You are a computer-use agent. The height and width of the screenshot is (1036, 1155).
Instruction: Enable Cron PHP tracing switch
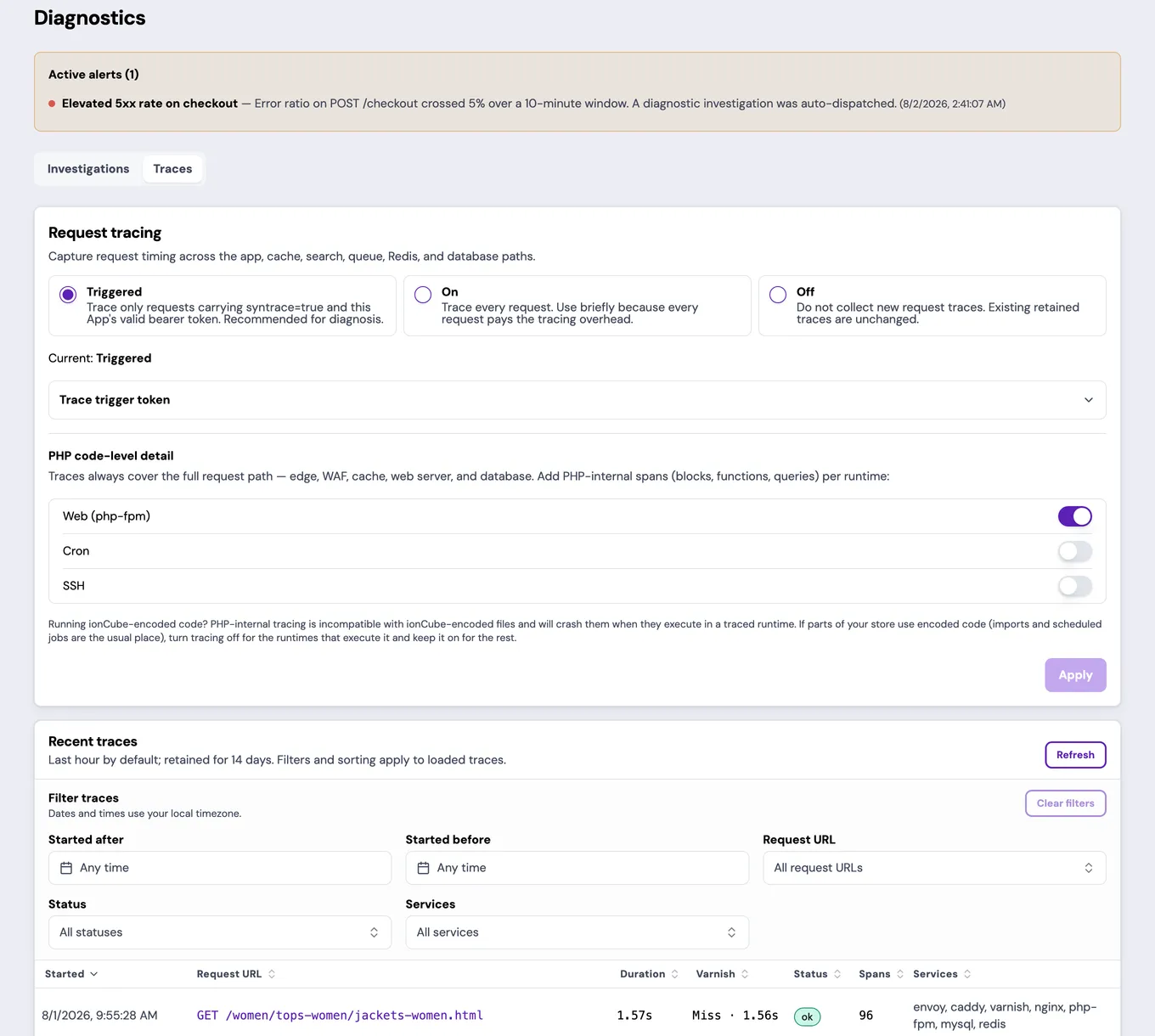(1074, 551)
